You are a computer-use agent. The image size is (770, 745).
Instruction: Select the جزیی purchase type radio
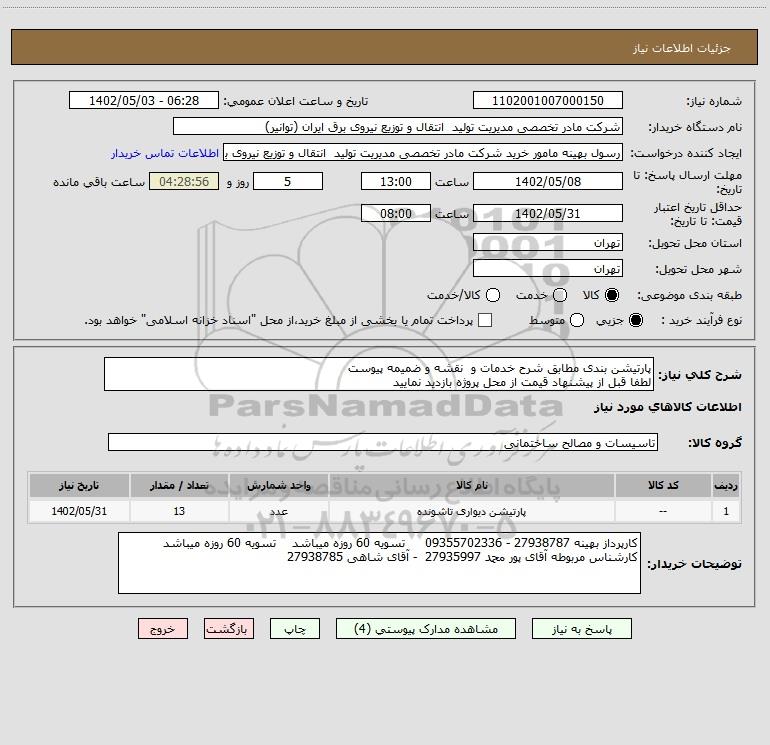[x=635, y=321]
